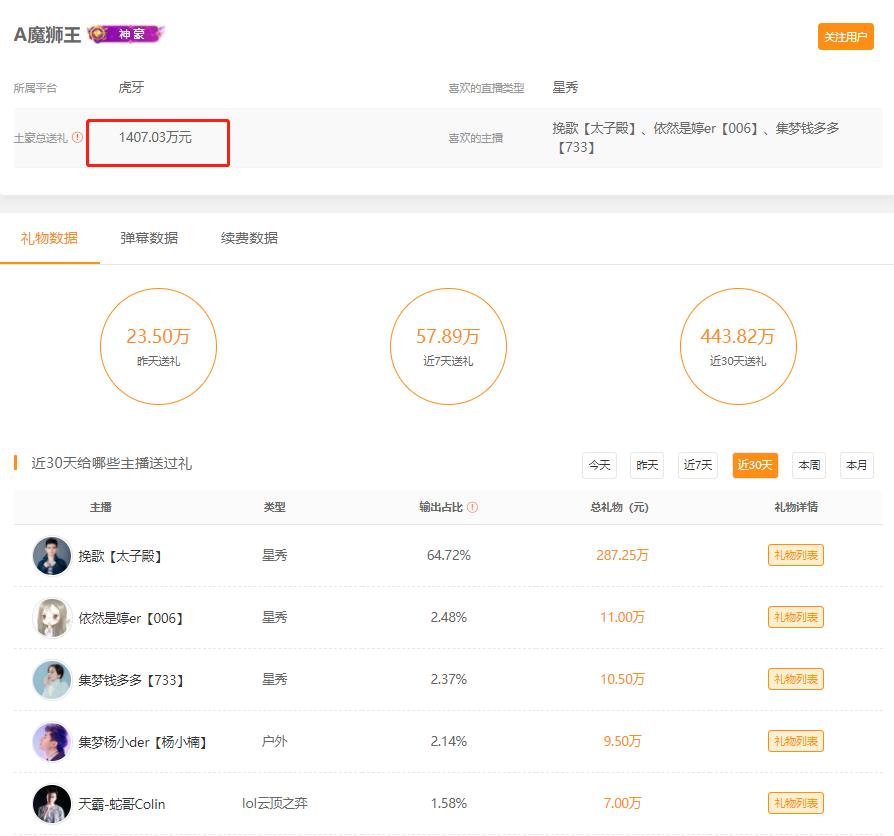Open avatar of 依然是婷er【006】
894x836 pixels.
point(52,618)
